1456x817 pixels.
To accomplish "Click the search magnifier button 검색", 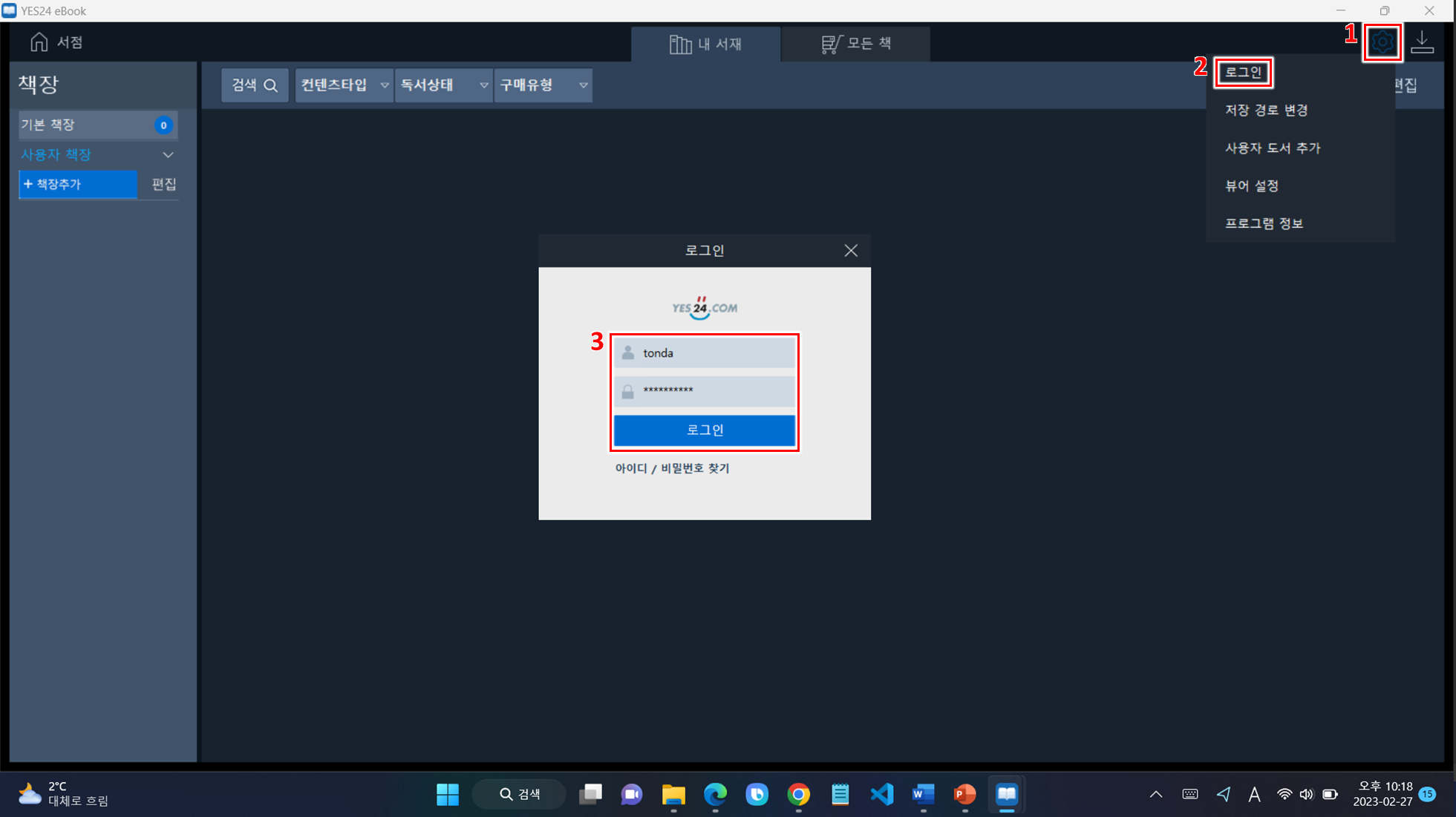I will [x=255, y=85].
